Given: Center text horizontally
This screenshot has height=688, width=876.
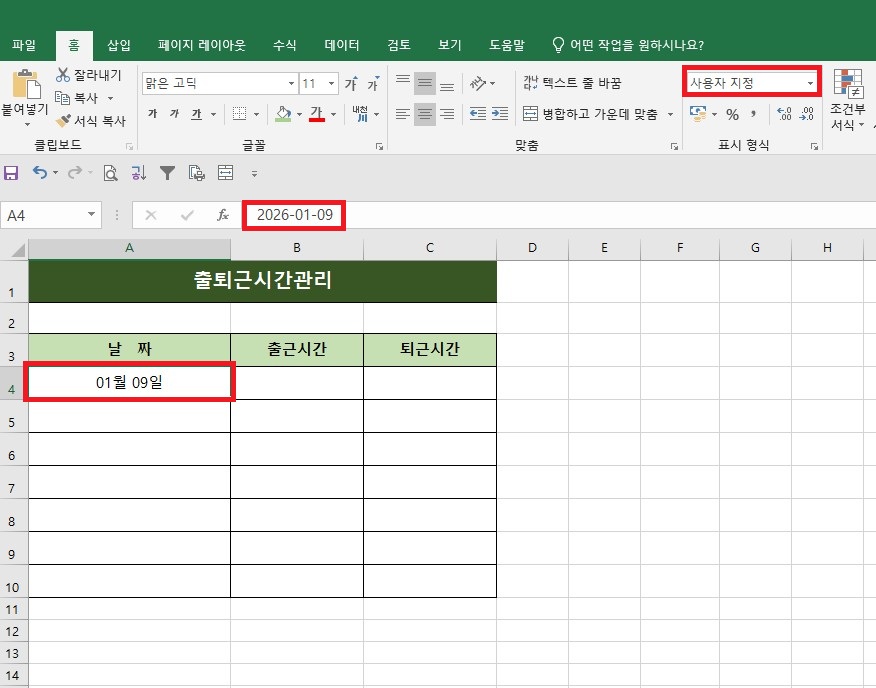Looking at the screenshot, I should pyautogui.click(x=425, y=114).
